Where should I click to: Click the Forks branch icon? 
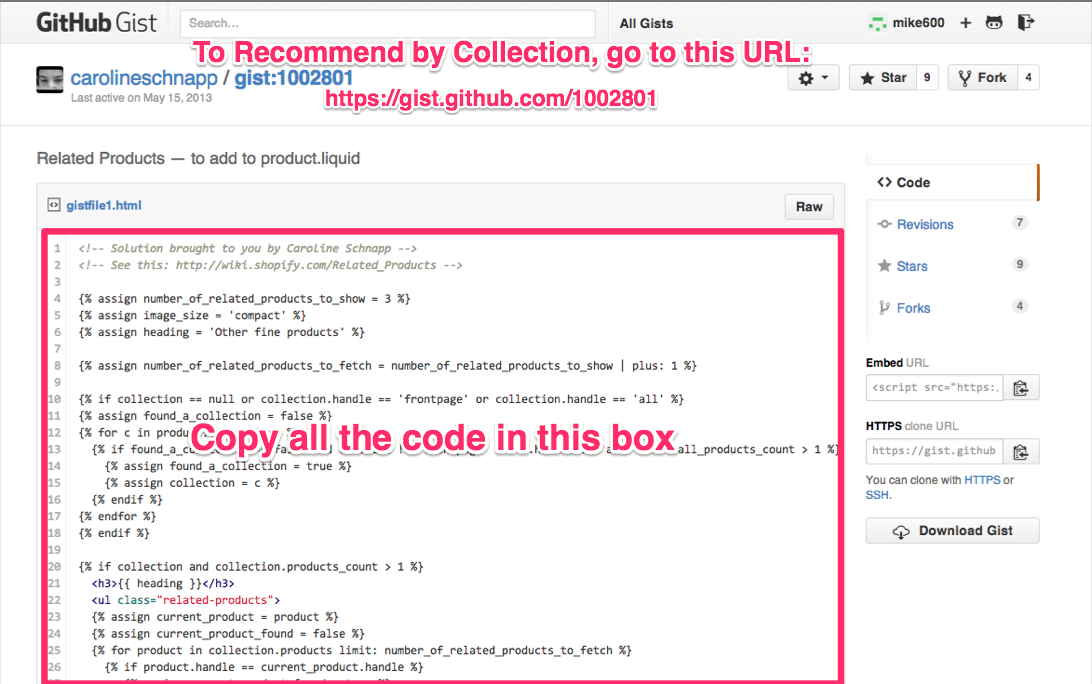coord(884,308)
